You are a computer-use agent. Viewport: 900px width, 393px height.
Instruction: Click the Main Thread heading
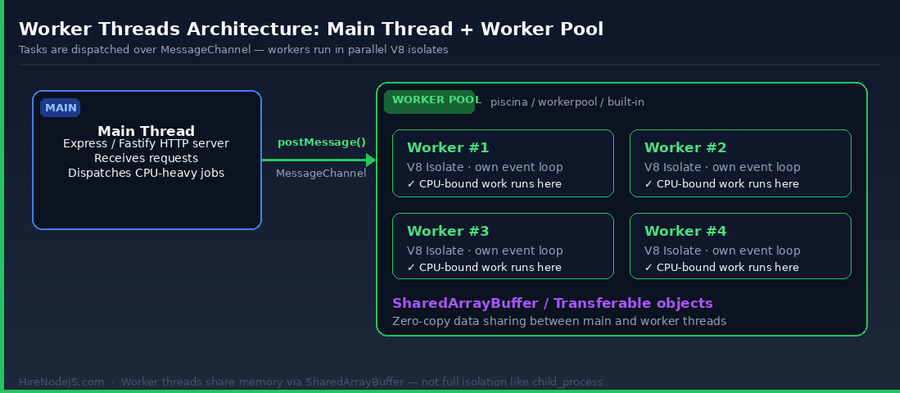[146, 131]
